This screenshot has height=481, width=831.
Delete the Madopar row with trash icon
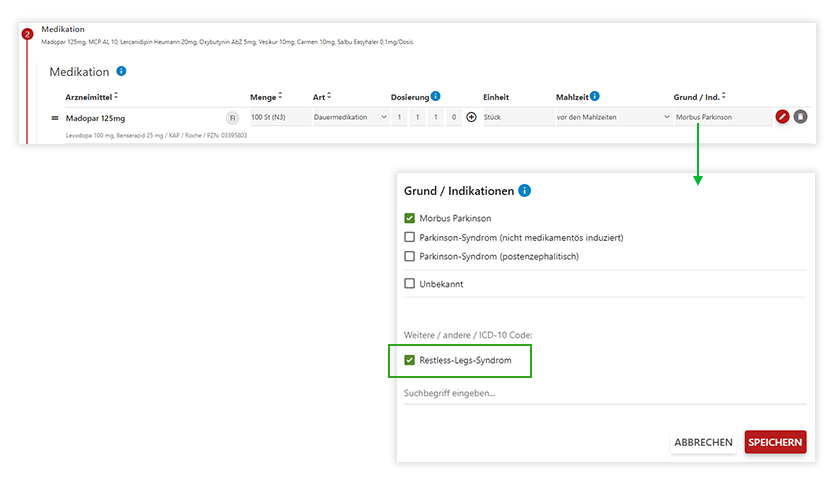800,117
